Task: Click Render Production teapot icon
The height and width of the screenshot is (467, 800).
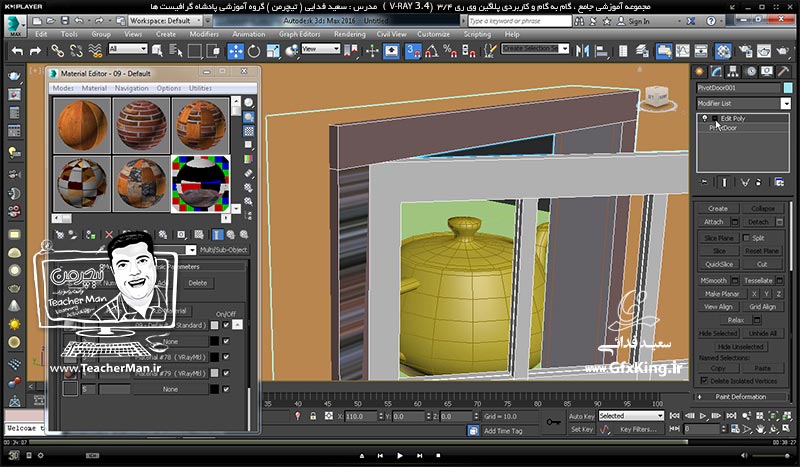Action: click(x=782, y=51)
